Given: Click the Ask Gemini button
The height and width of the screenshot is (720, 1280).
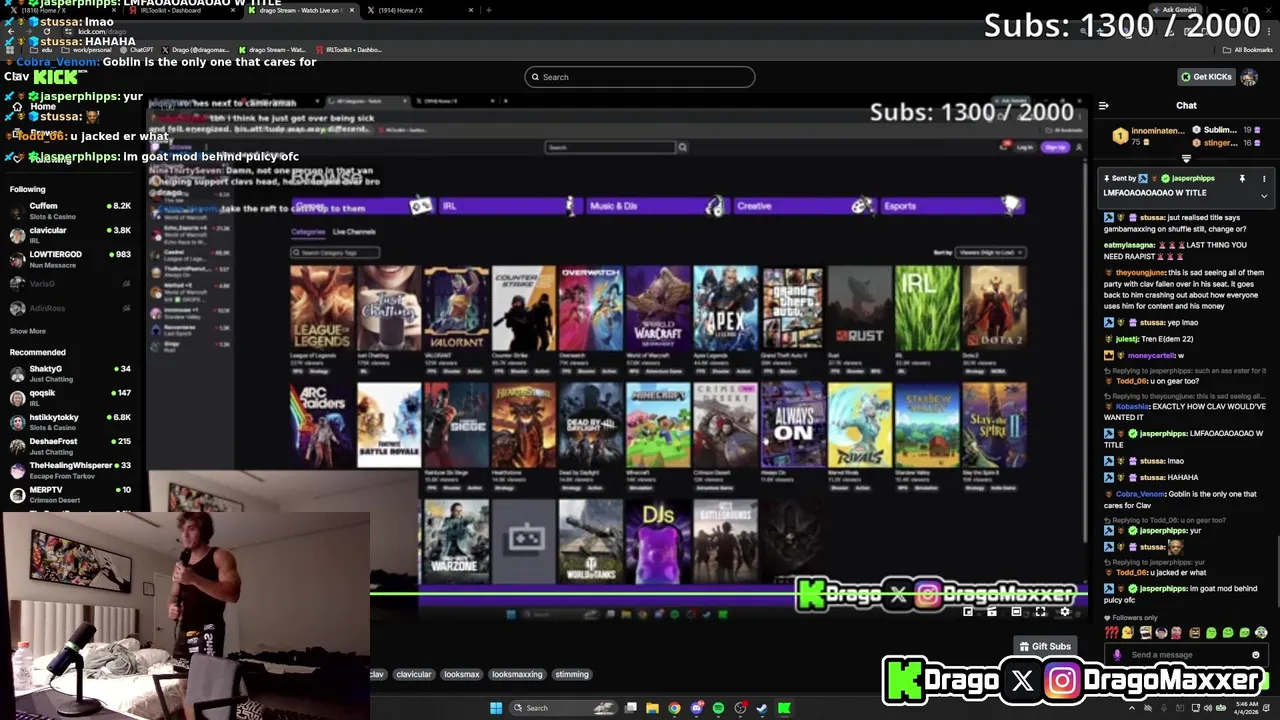Looking at the screenshot, I should click(1174, 9).
